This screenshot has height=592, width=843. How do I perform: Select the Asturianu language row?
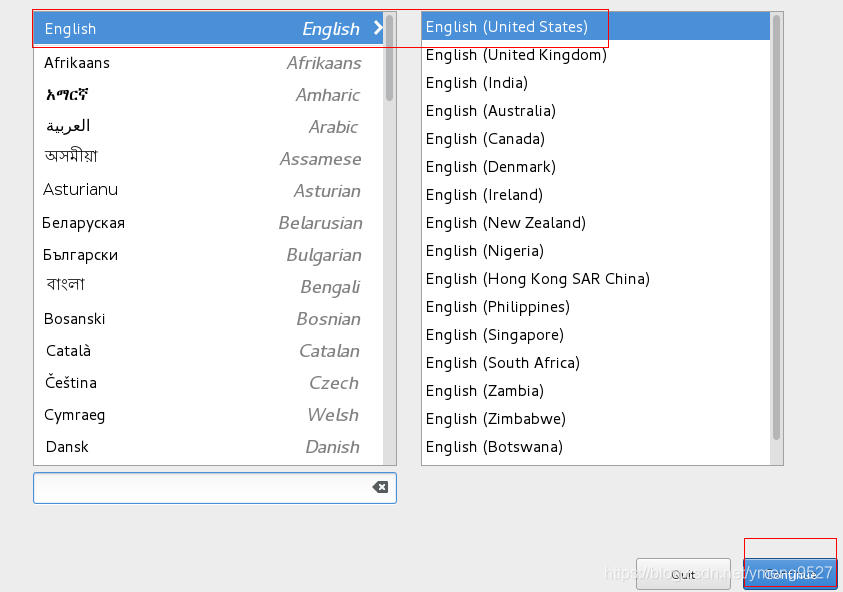(x=209, y=190)
